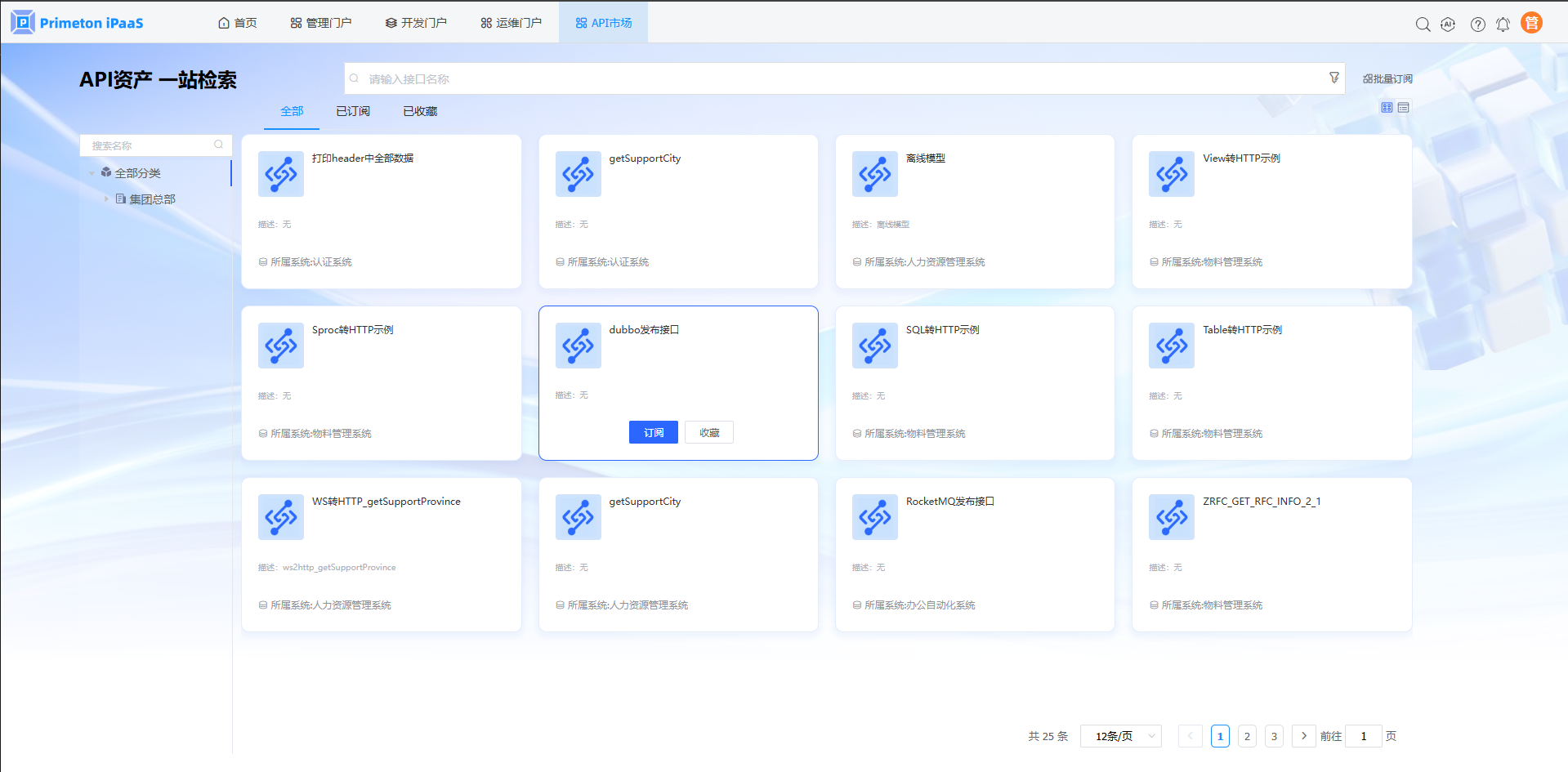Switch to card grid view
Image resolution: width=1568 pixels, height=772 pixels.
tap(1387, 108)
